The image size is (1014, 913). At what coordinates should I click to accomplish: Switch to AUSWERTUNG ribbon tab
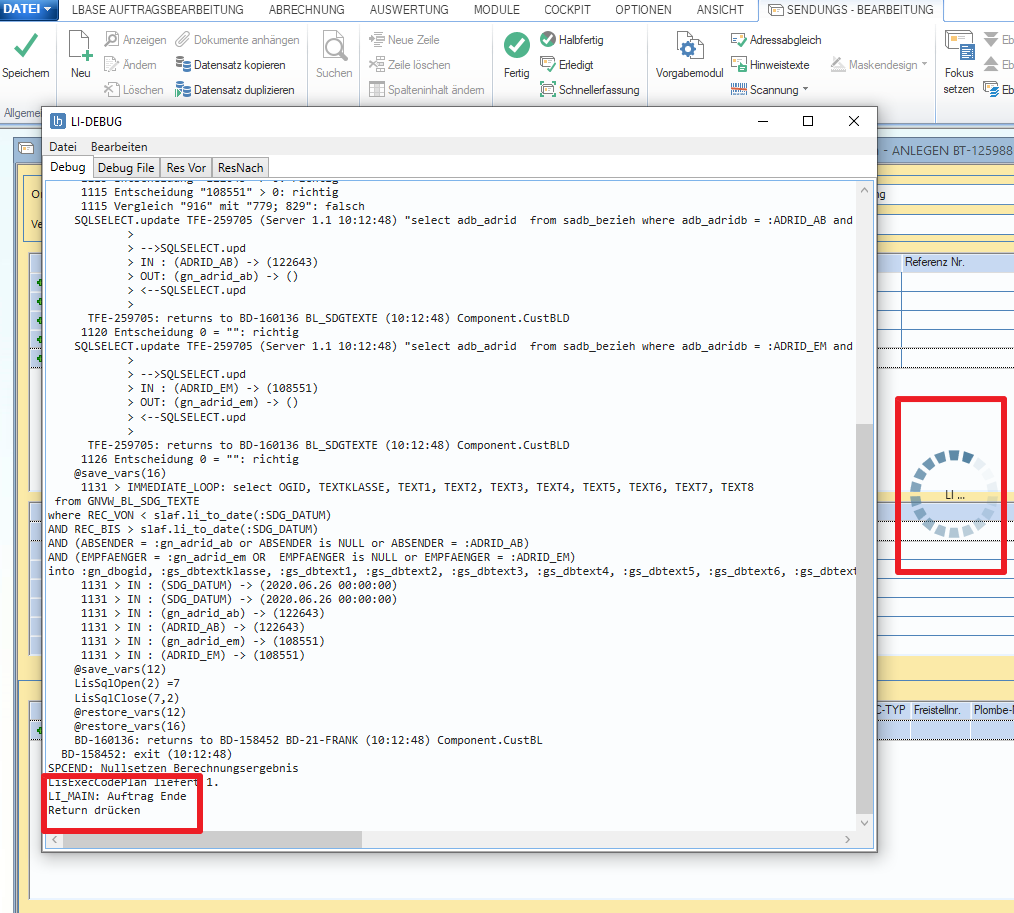click(x=409, y=10)
